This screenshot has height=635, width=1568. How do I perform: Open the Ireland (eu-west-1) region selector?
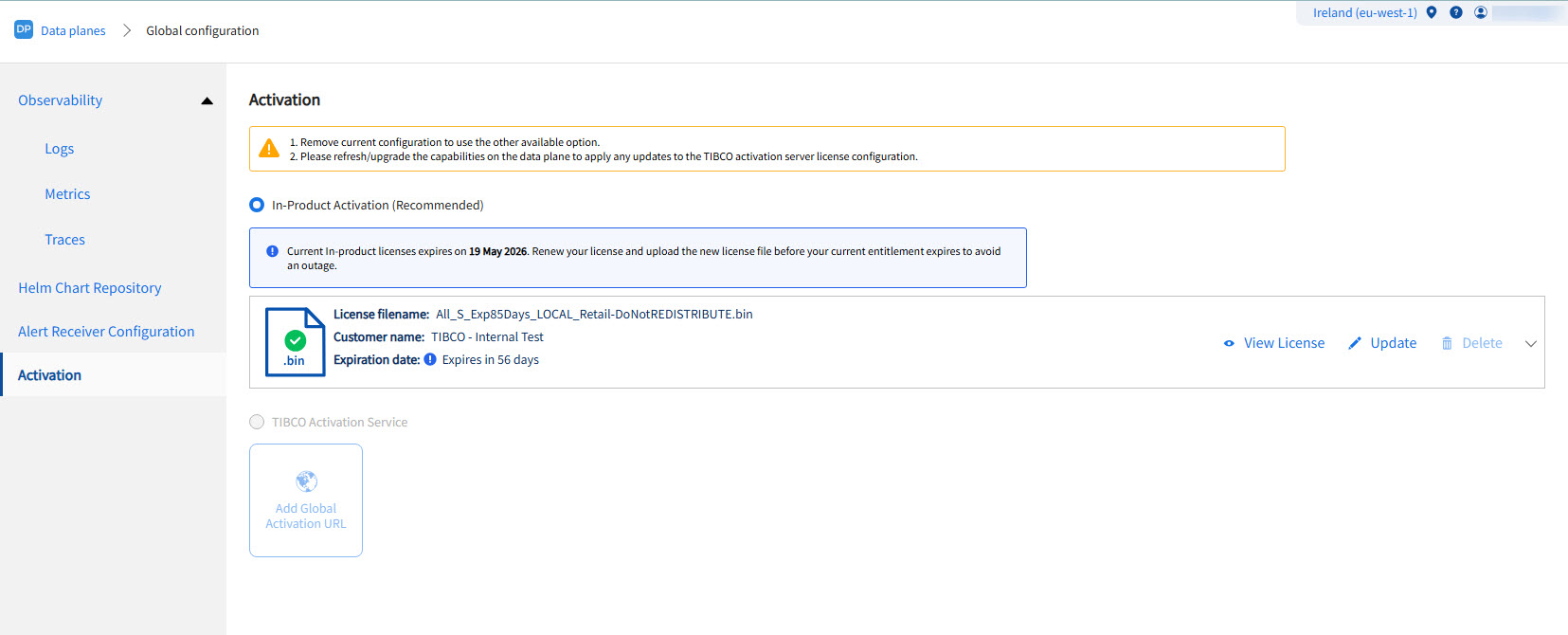tap(1364, 12)
